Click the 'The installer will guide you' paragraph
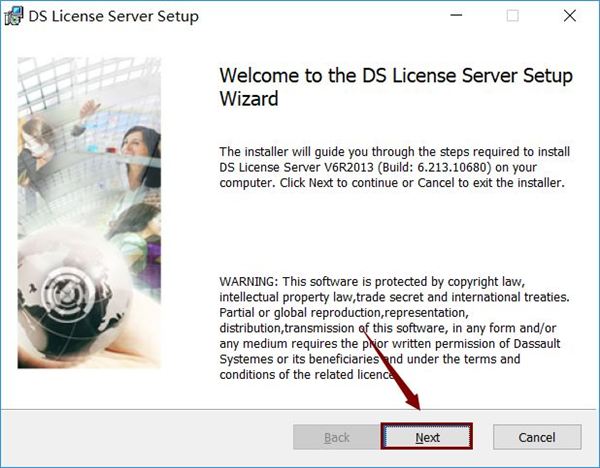This screenshot has height=468, width=600. click(x=395, y=167)
